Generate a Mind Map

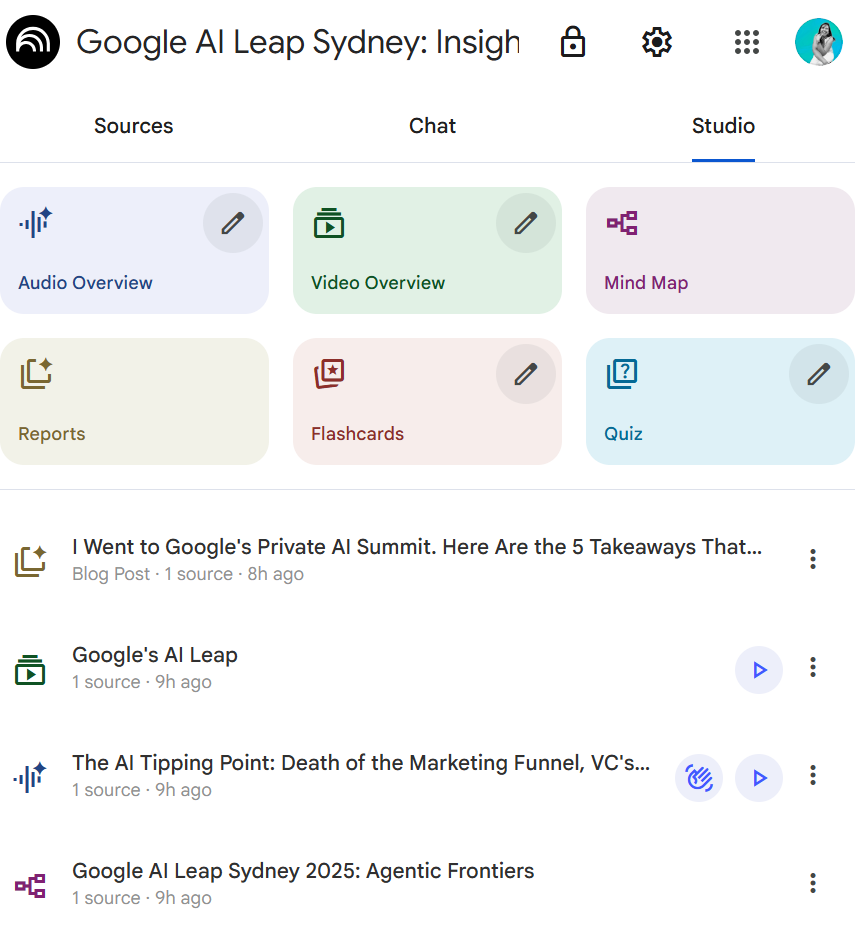click(720, 251)
